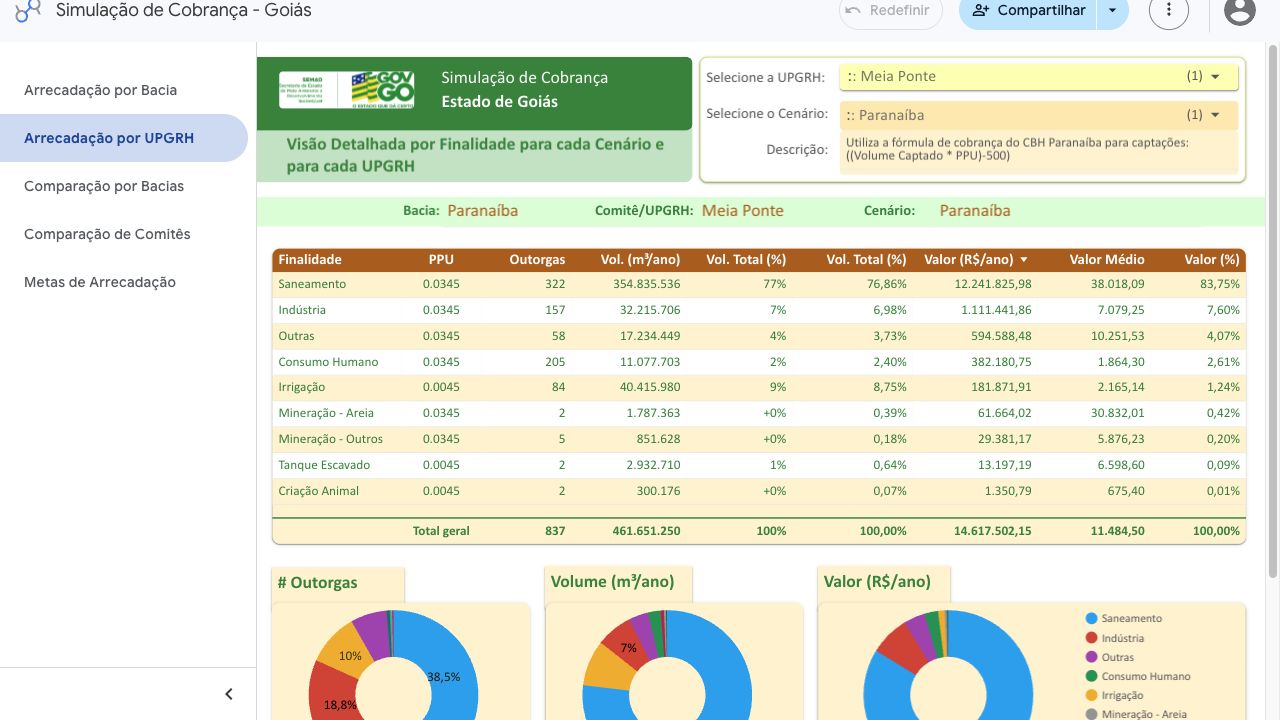Click the Mineração - Outros row label
The height and width of the screenshot is (720, 1280).
click(330, 439)
